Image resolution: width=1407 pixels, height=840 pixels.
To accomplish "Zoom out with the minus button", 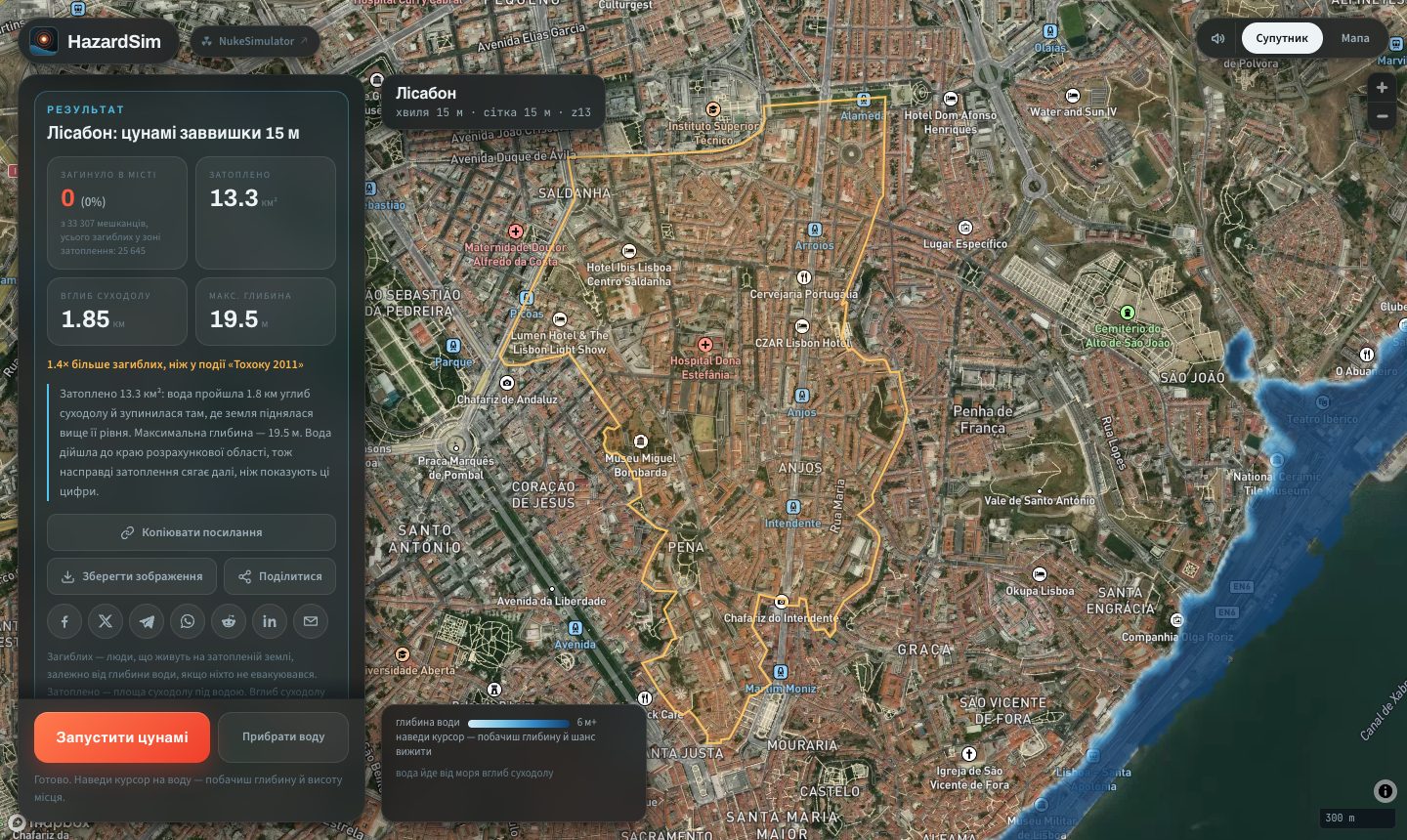I will click(1382, 115).
